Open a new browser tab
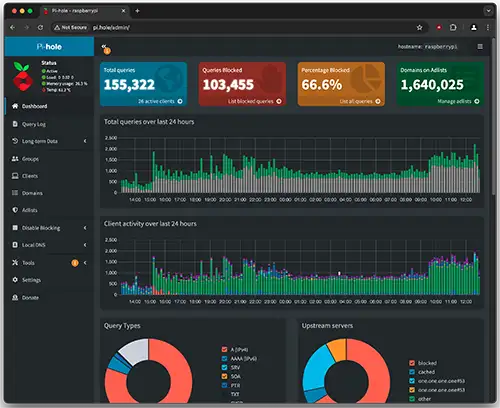 click(x=137, y=11)
